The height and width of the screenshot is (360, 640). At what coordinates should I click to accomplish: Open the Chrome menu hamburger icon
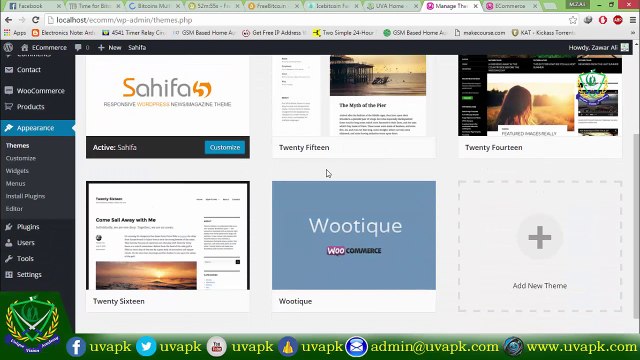pos(633,20)
